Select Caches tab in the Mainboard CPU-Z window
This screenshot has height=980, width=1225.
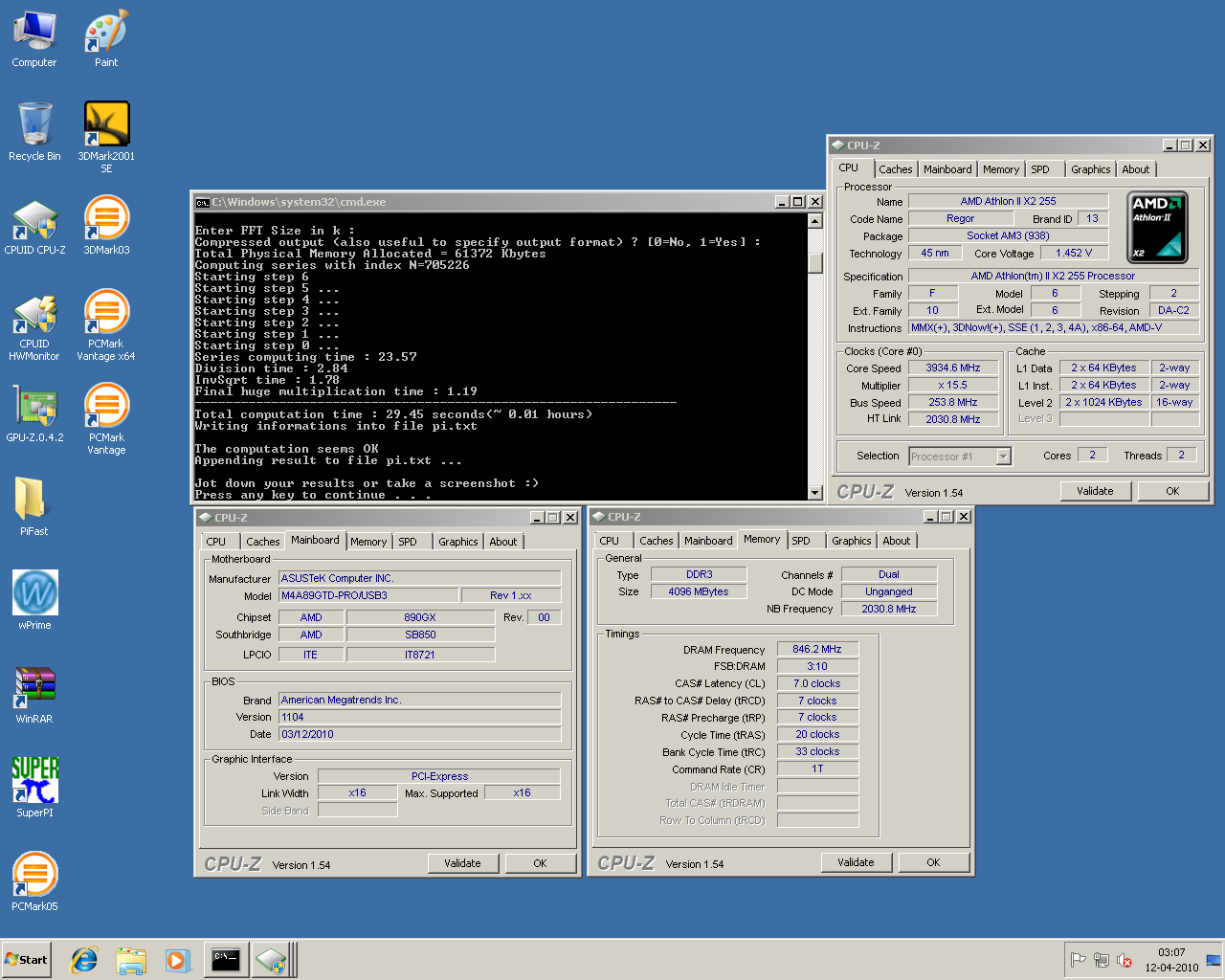point(263,542)
